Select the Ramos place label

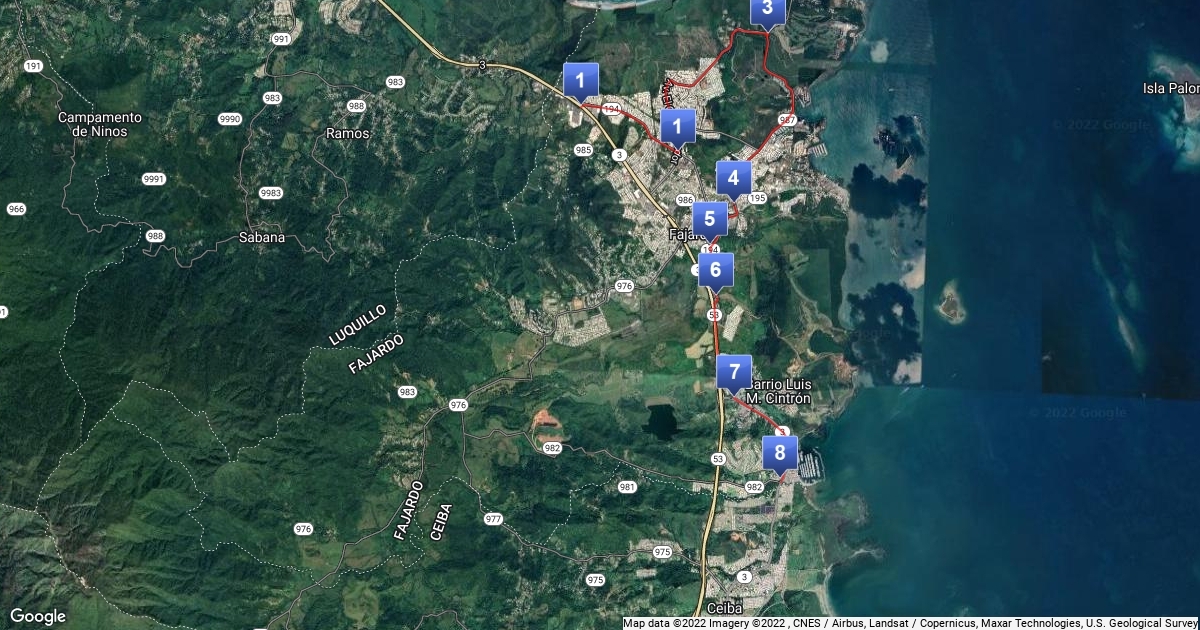[x=348, y=133]
